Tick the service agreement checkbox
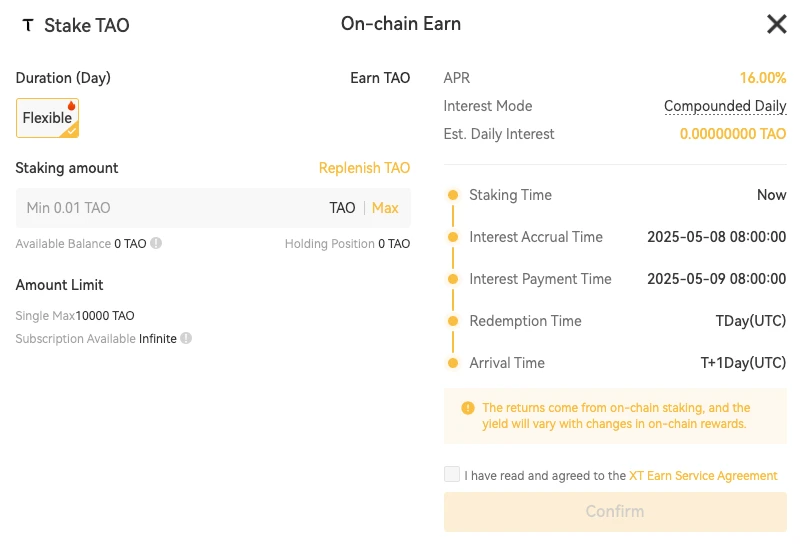This screenshot has height=546, width=805. click(452, 475)
